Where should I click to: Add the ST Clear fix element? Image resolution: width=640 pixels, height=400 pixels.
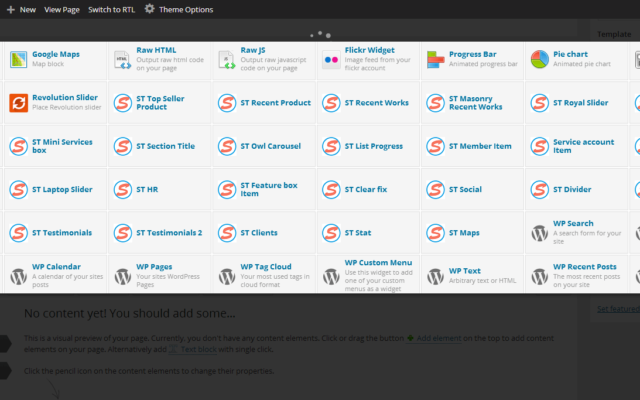[x=368, y=189]
